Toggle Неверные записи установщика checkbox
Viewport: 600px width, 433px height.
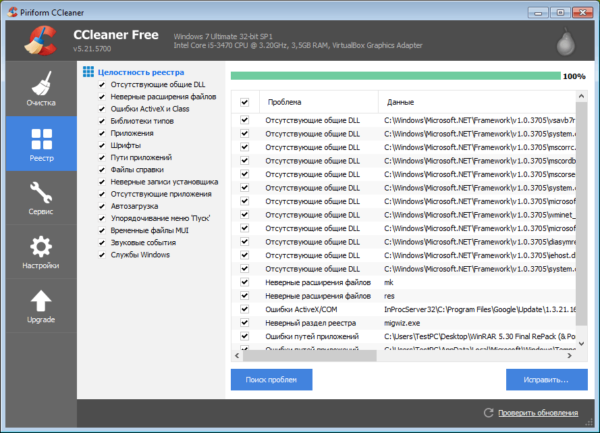pyautogui.click(x=102, y=182)
